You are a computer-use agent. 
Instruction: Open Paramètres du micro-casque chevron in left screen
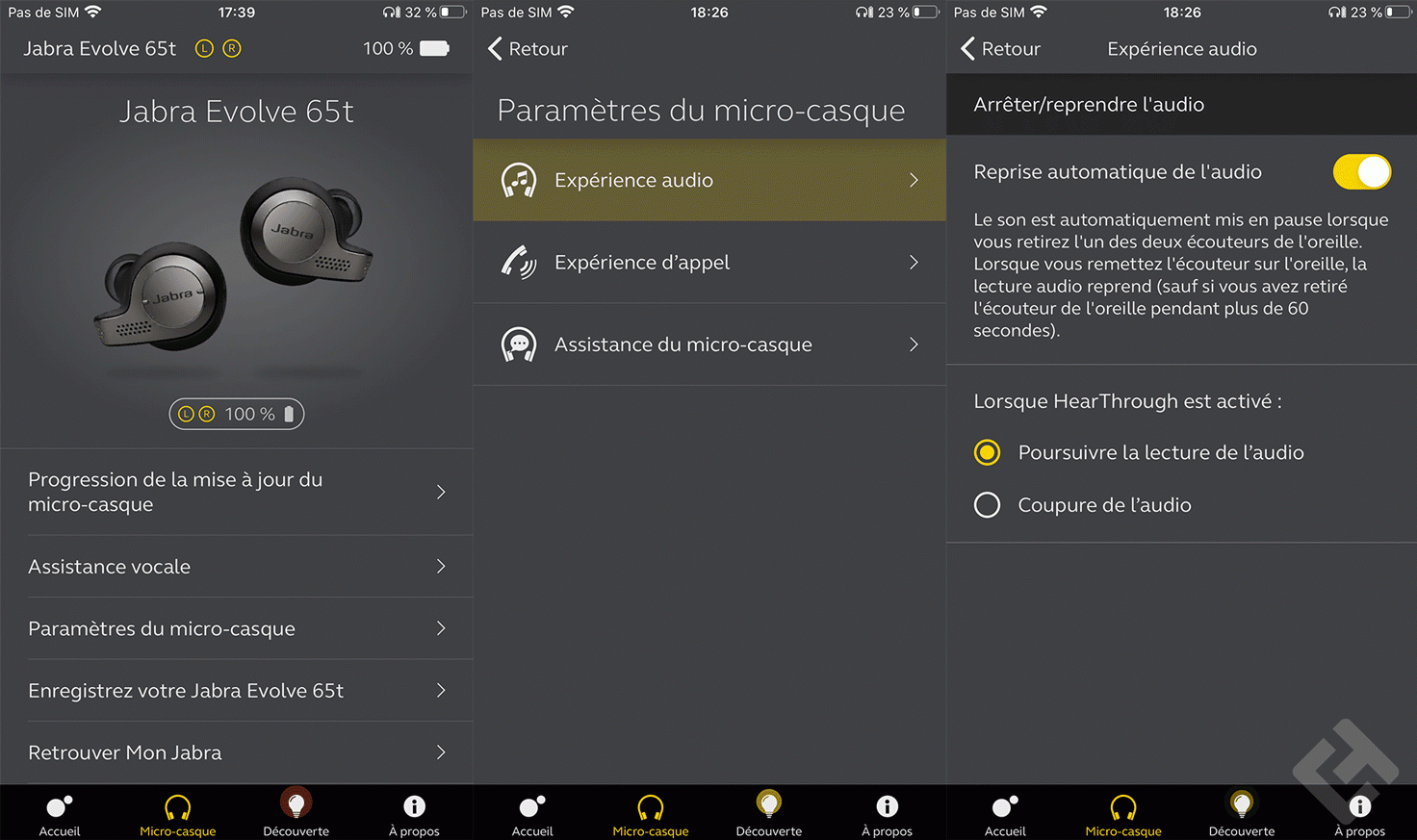point(441,628)
